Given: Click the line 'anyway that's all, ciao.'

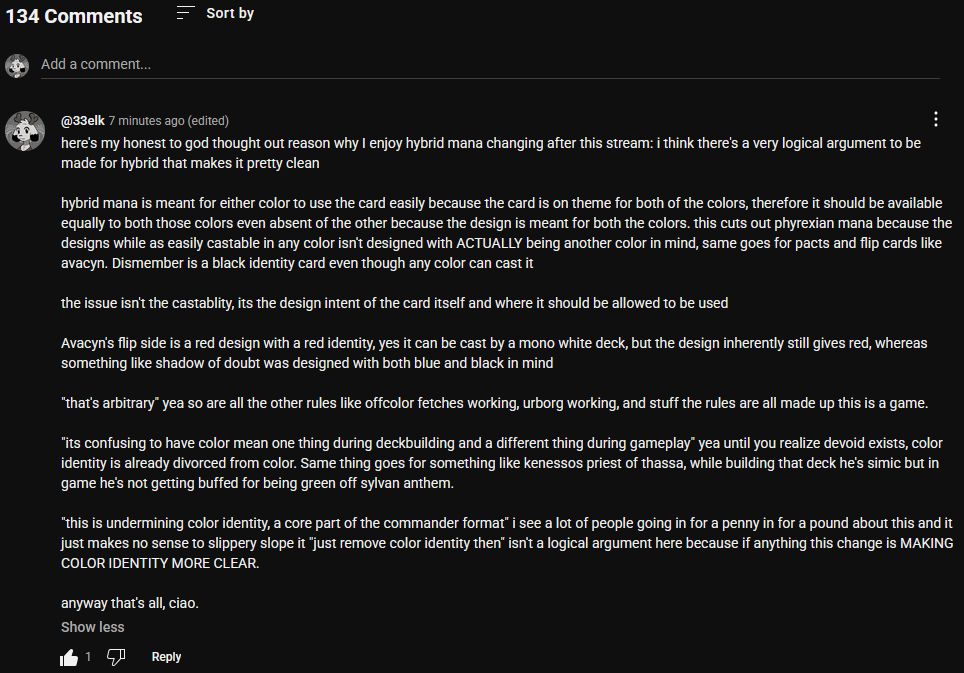Looking at the screenshot, I should point(130,603).
